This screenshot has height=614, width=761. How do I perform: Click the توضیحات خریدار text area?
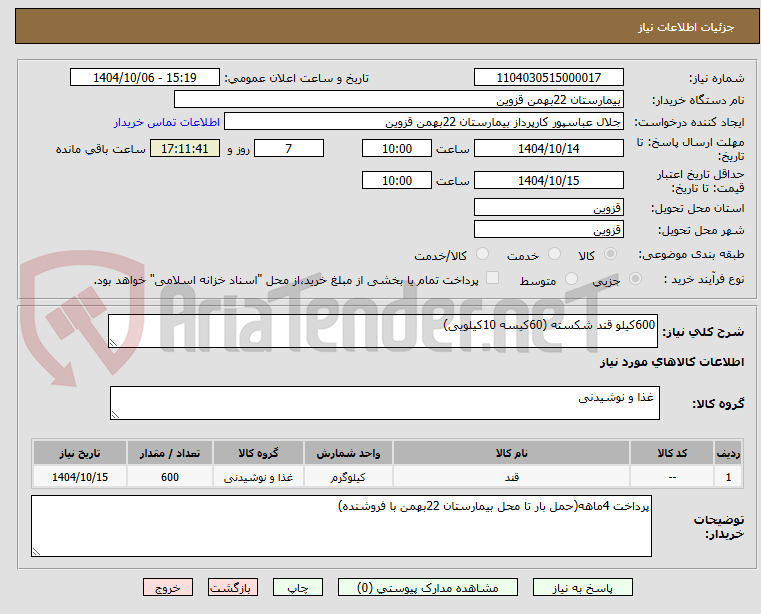pos(341,526)
